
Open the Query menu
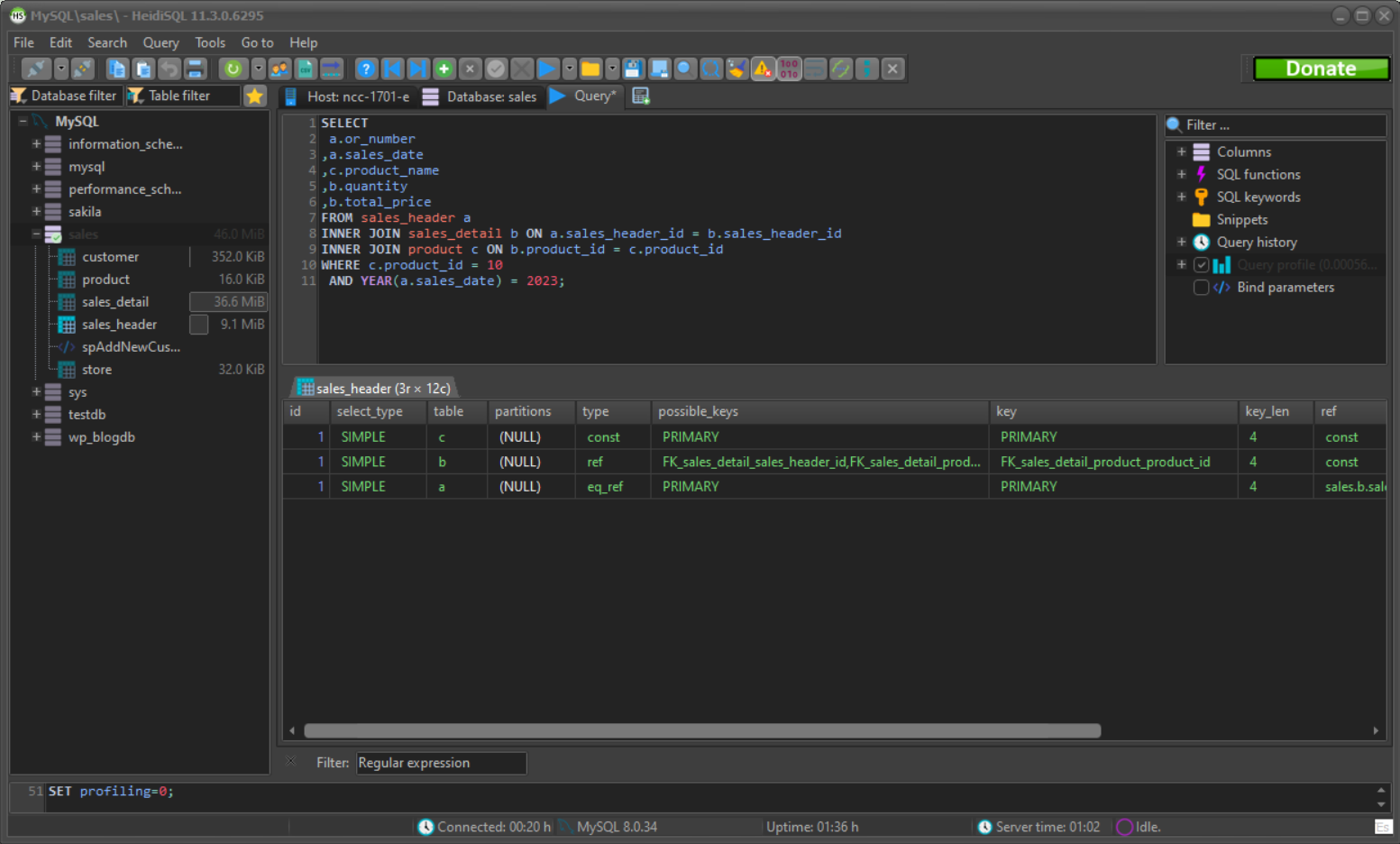pyautogui.click(x=160, y=42)
